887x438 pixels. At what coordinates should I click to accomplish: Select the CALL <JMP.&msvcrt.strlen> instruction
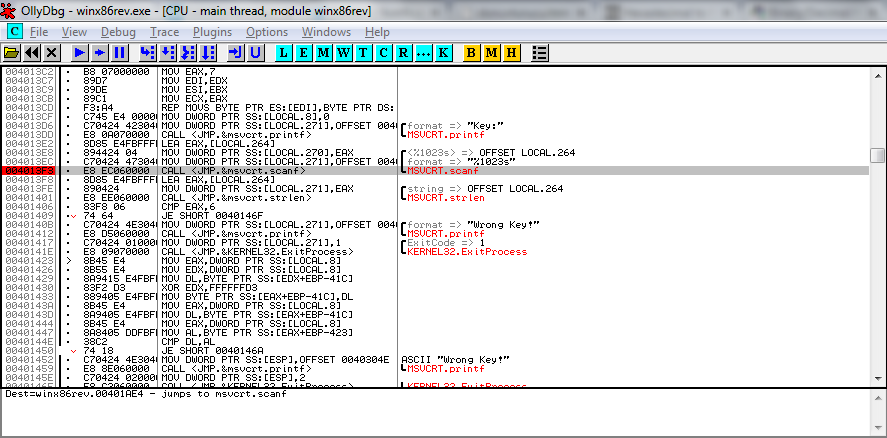[236, 197]
